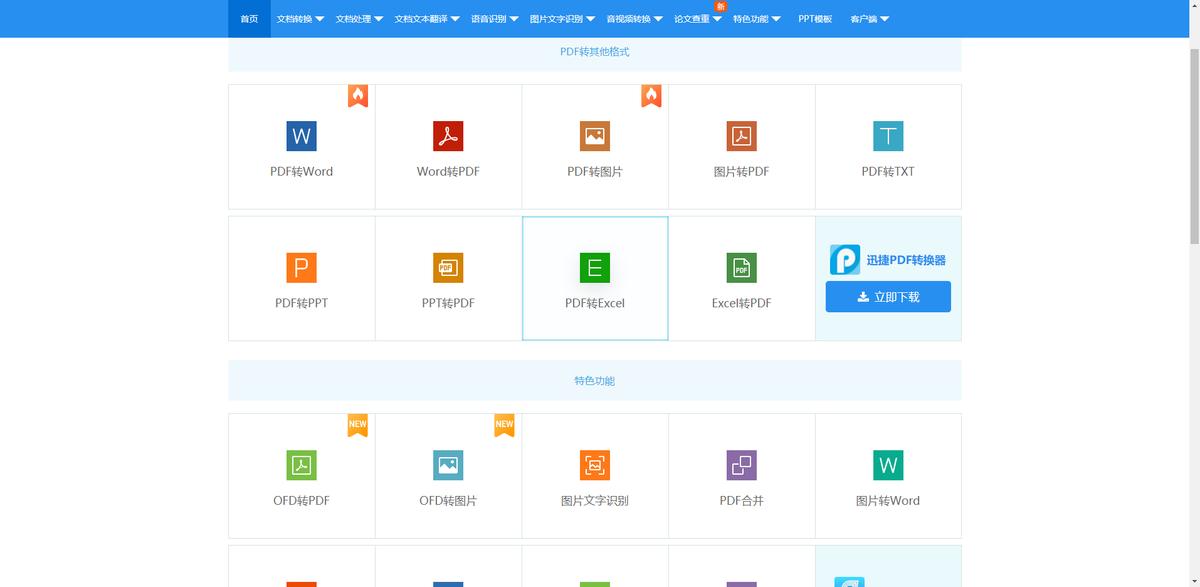
Task: Click the PDF转Excel text label
Action: tap(595, 303)
